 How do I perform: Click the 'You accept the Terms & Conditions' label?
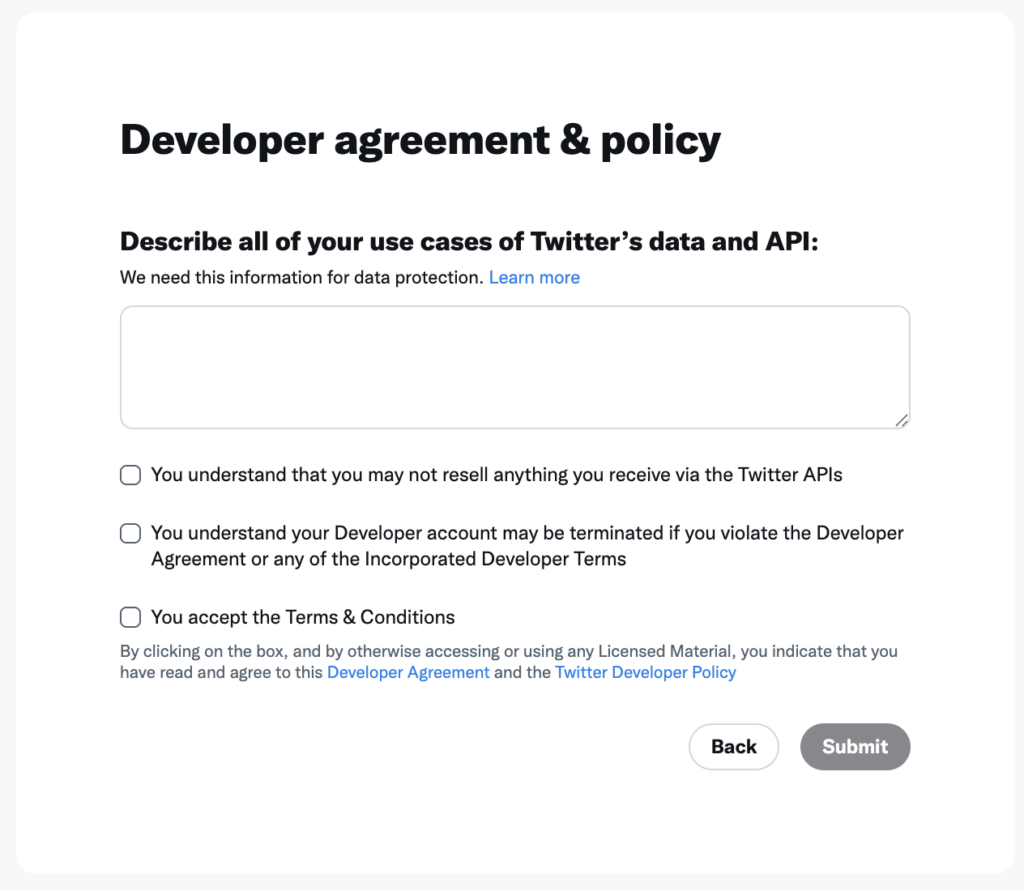303,617
